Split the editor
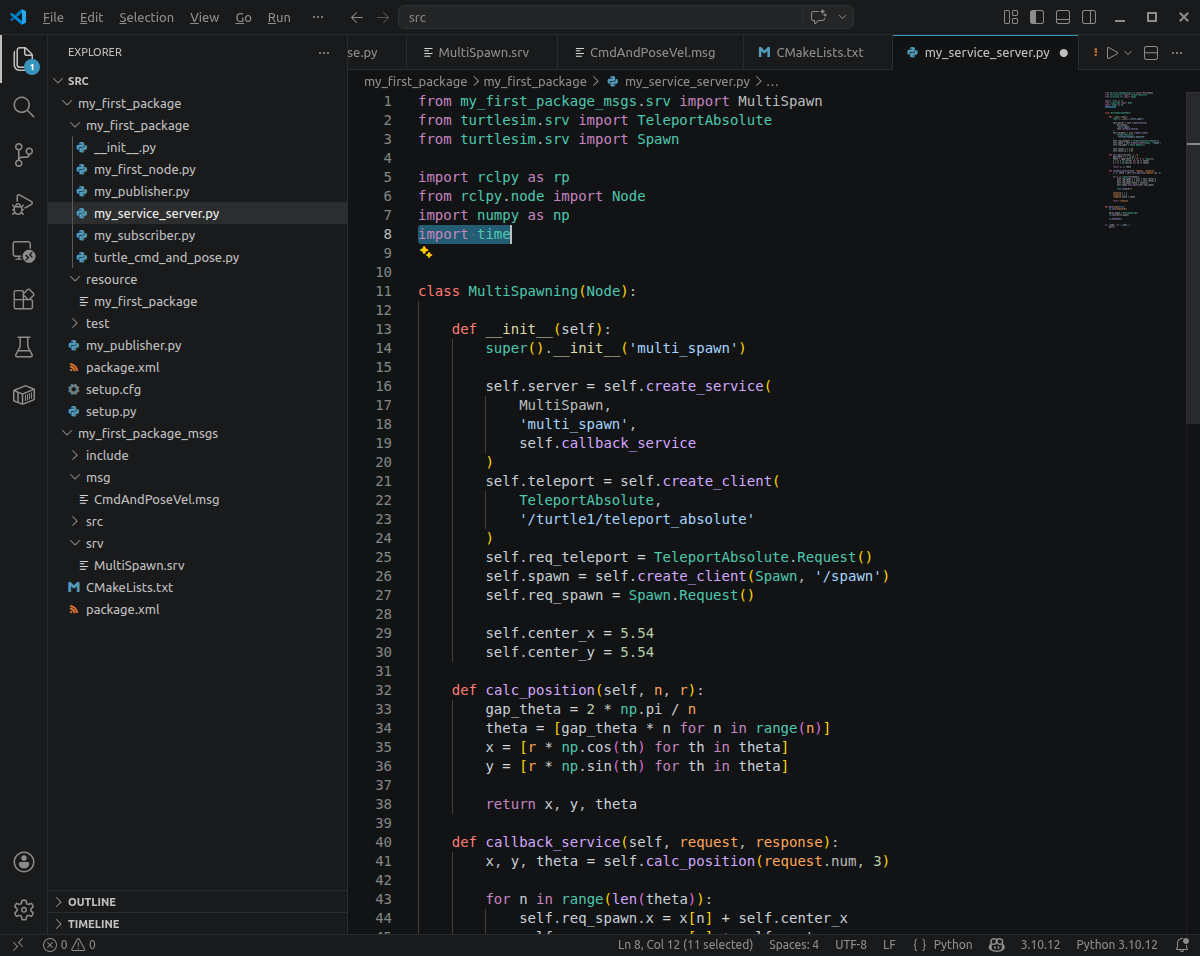 point(1151,53)
